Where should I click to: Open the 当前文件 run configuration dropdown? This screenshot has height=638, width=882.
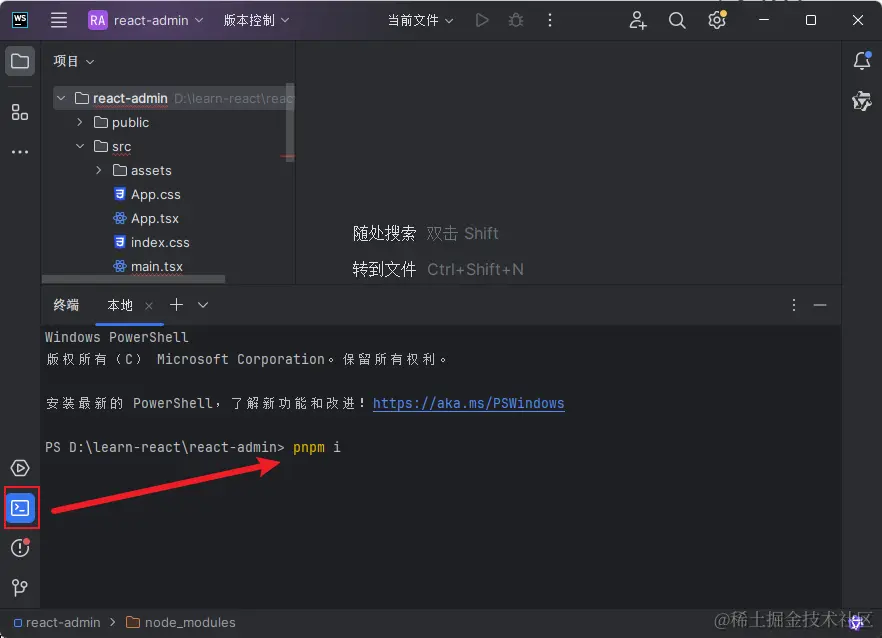click(x=420, y=20)
